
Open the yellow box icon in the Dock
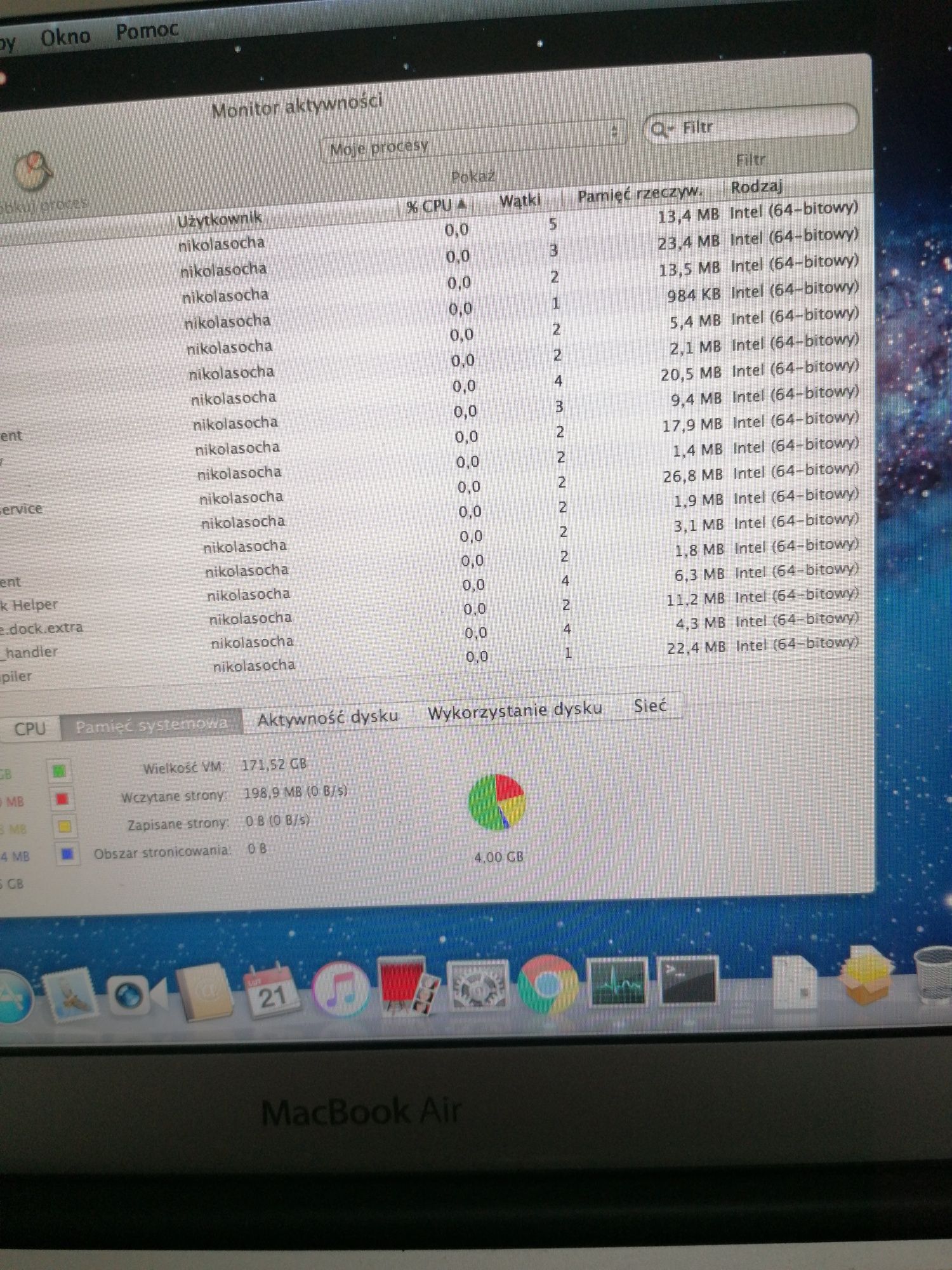pos(867,977)
